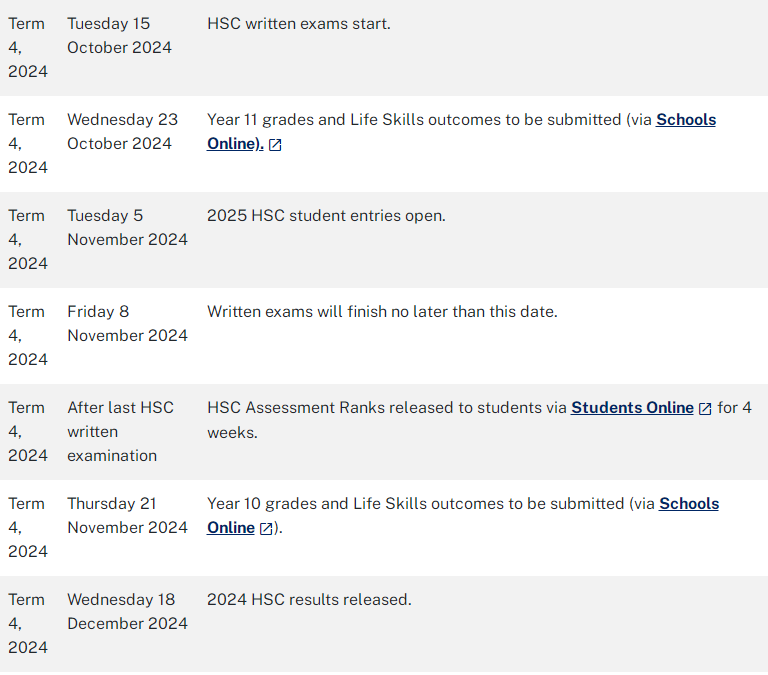Open Schools Online link in Year 10 row
The height and width of the screenshot is (675, 768).
click(x=689, y=504)
